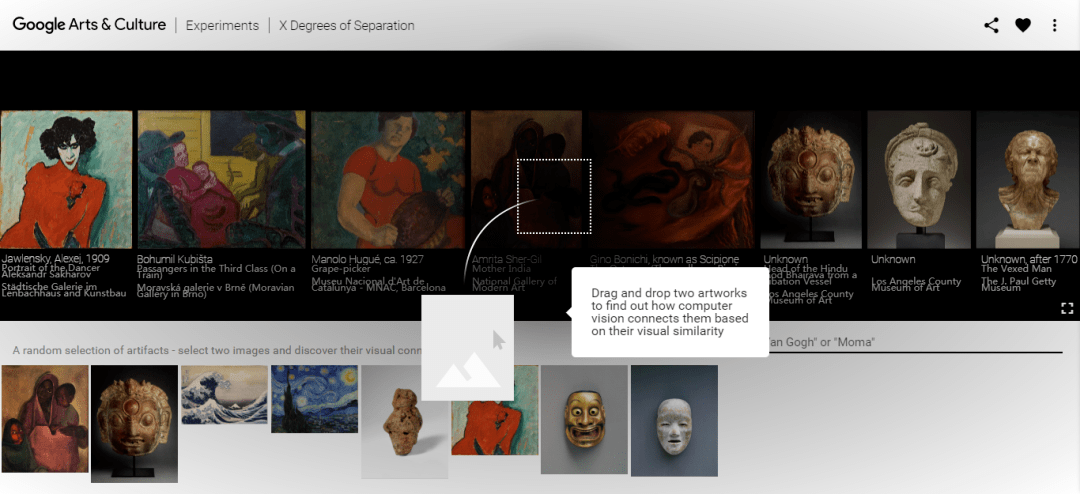1080x494 pixels.
Task: Pick the Starry Night thumbnail
Action: (314, 399)
